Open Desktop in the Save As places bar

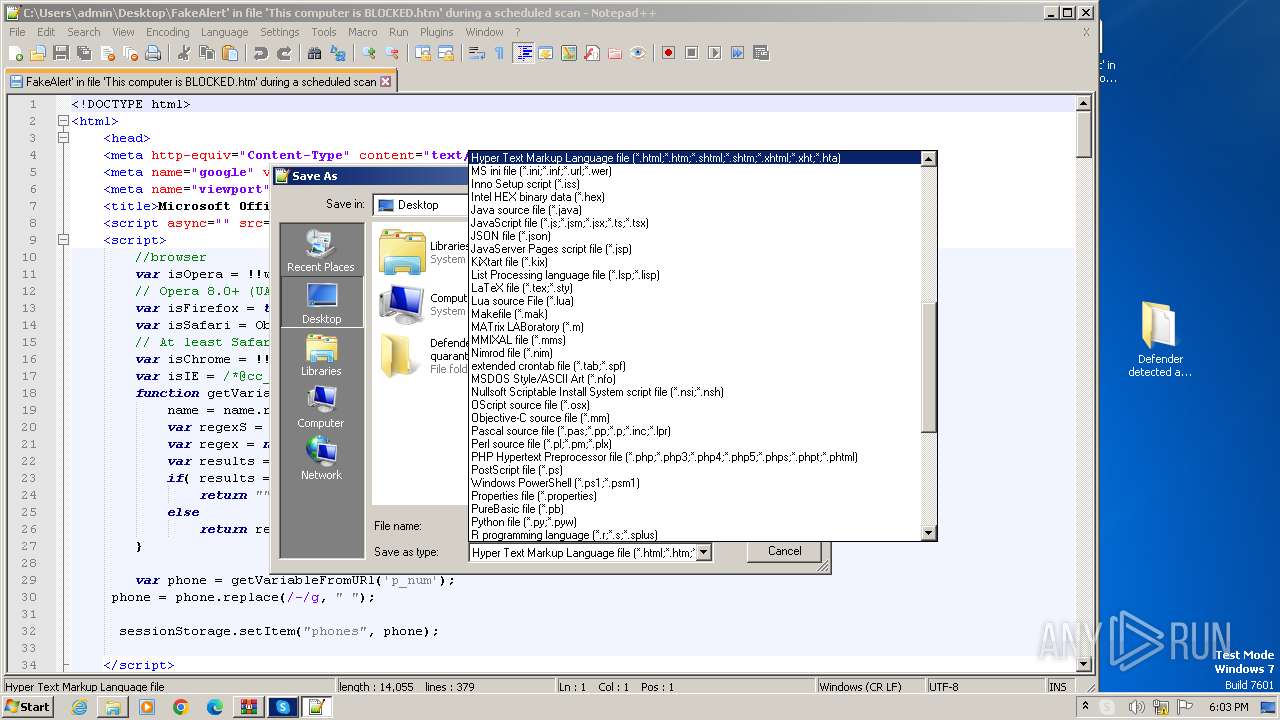click(322, 303)
